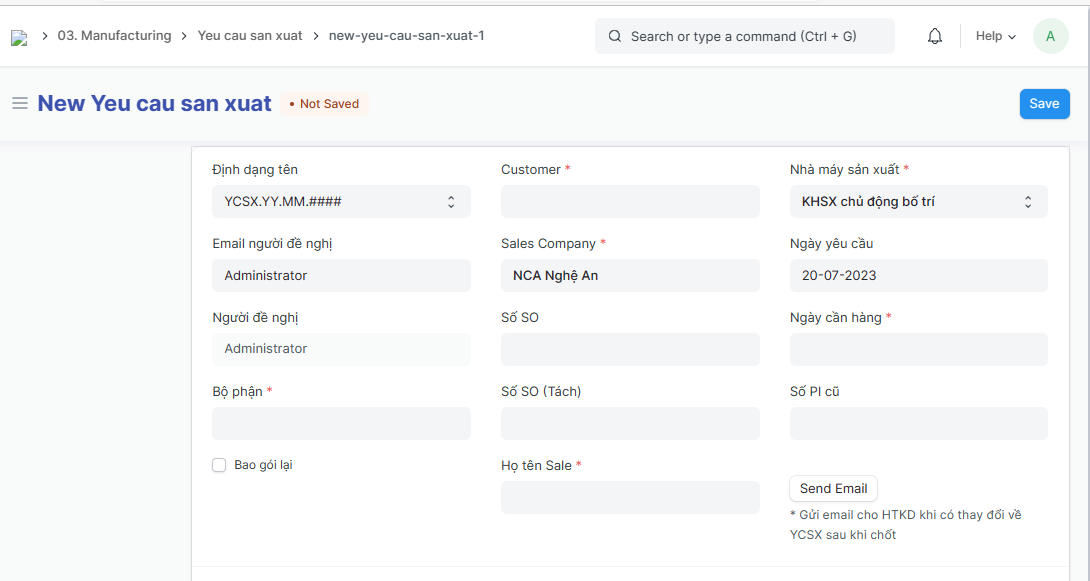Enable the 'Bao gói lại' checkbox
This screenshot has width=1090, height=581.
tap(219, 465)
